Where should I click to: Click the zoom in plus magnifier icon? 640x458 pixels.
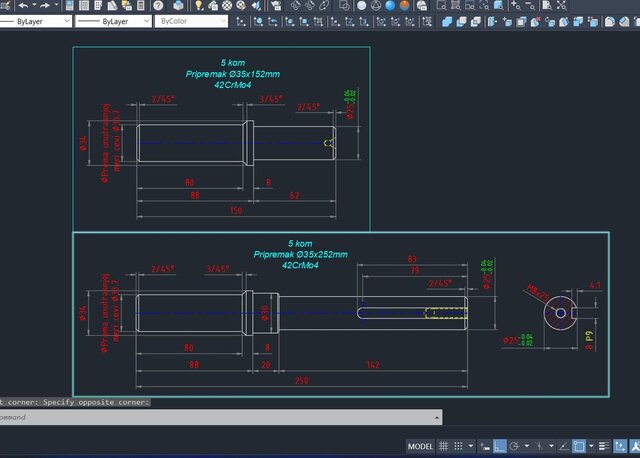coord(517,5)
